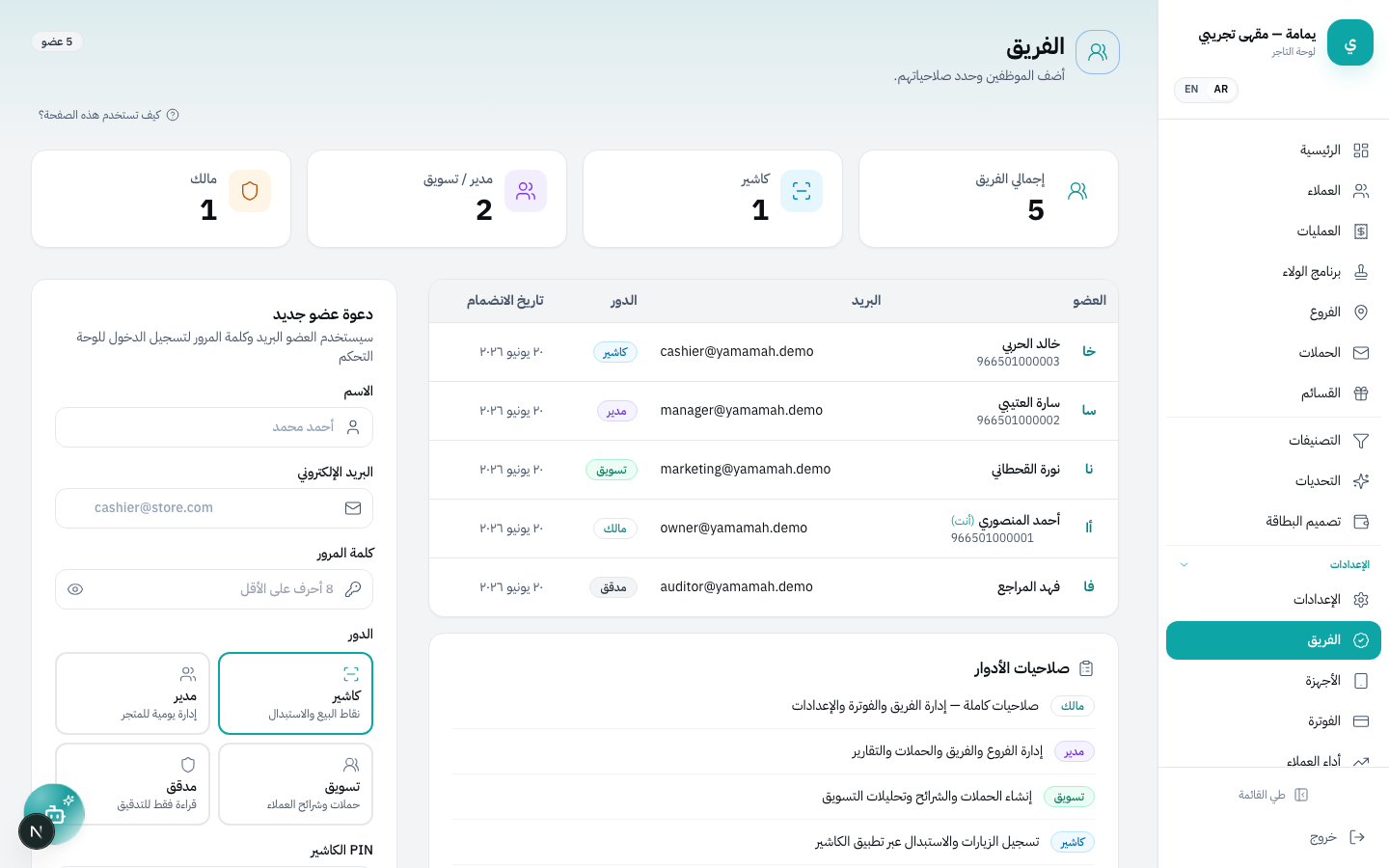
Task: Click cashier@yamamah.demo email cell
Action: (x=737, y=352)
